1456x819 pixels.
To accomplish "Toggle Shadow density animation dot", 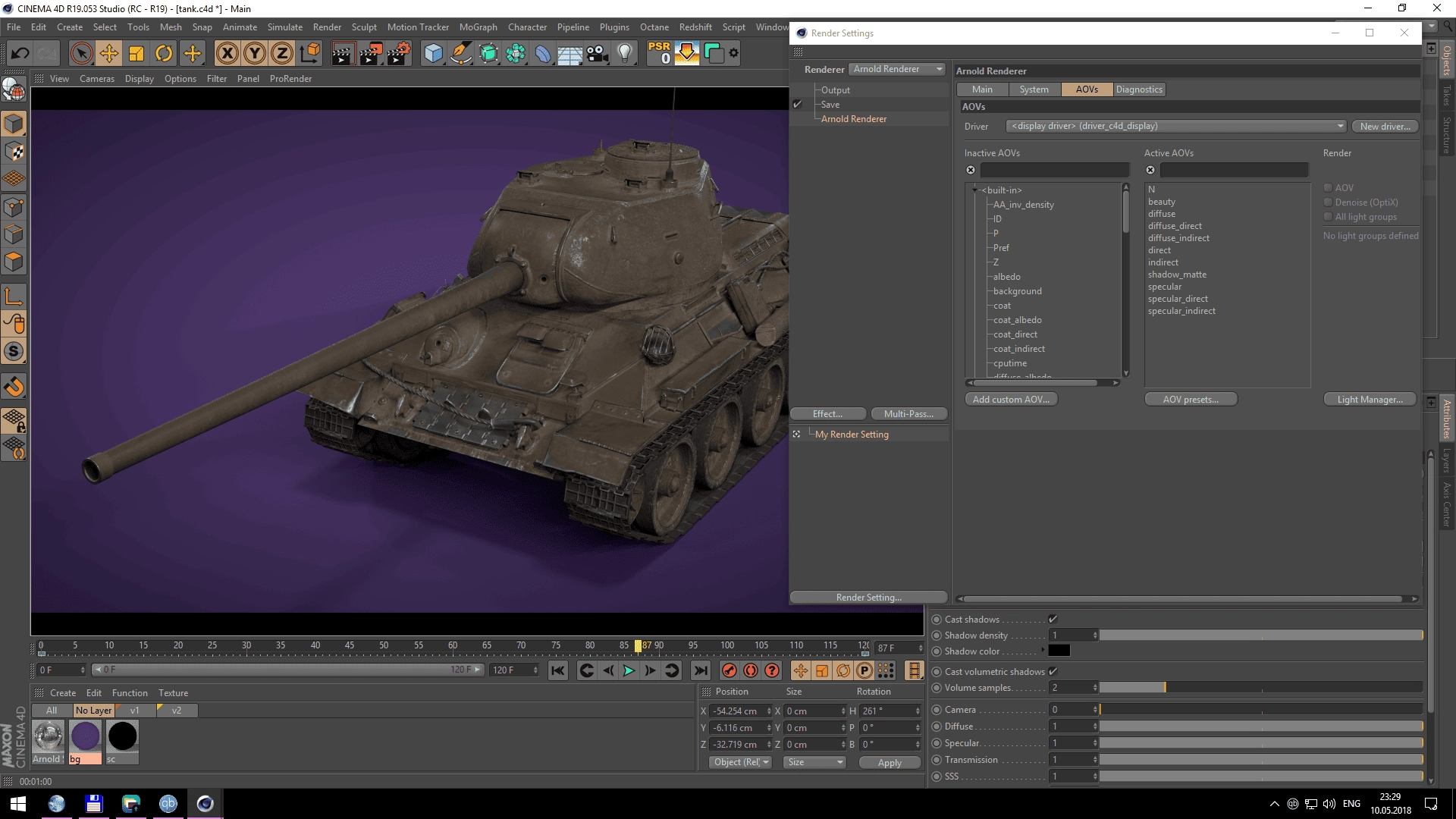I will [x=937, y=635].
